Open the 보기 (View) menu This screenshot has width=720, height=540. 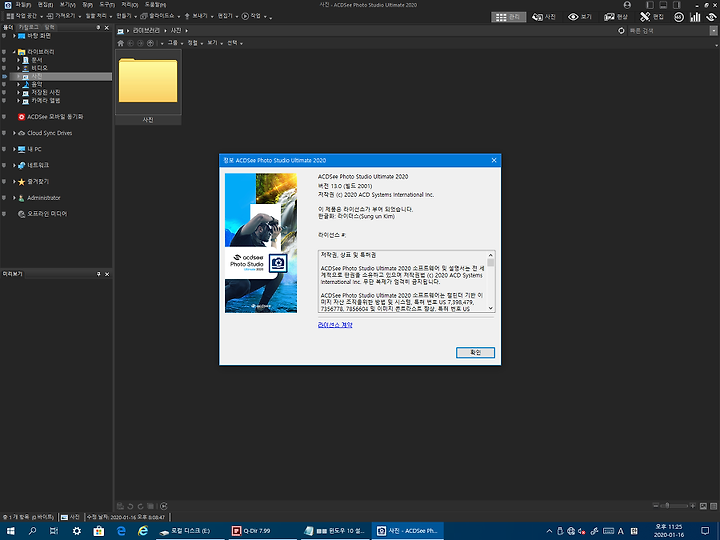(x=68, y=5)
